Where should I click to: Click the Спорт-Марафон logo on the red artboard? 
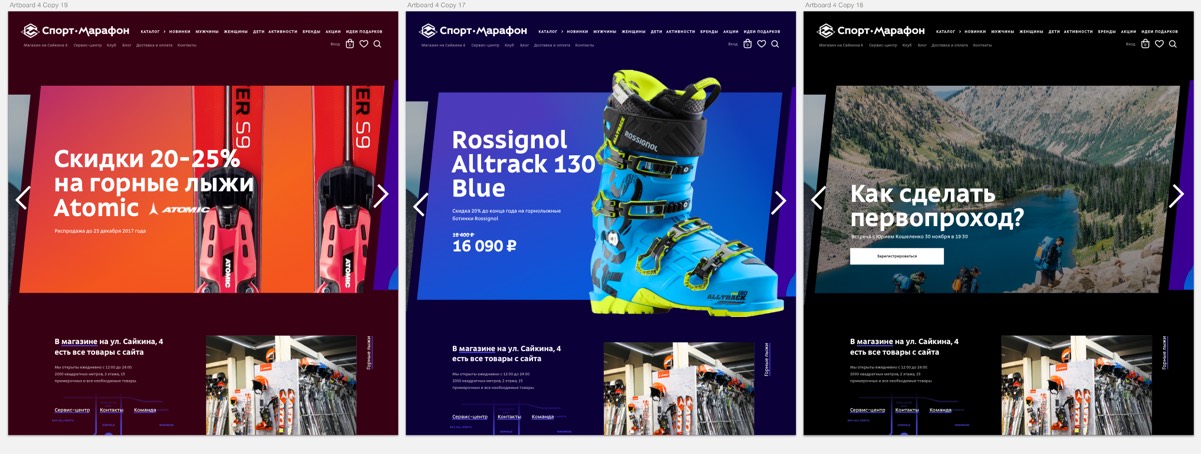coord(75,31)
